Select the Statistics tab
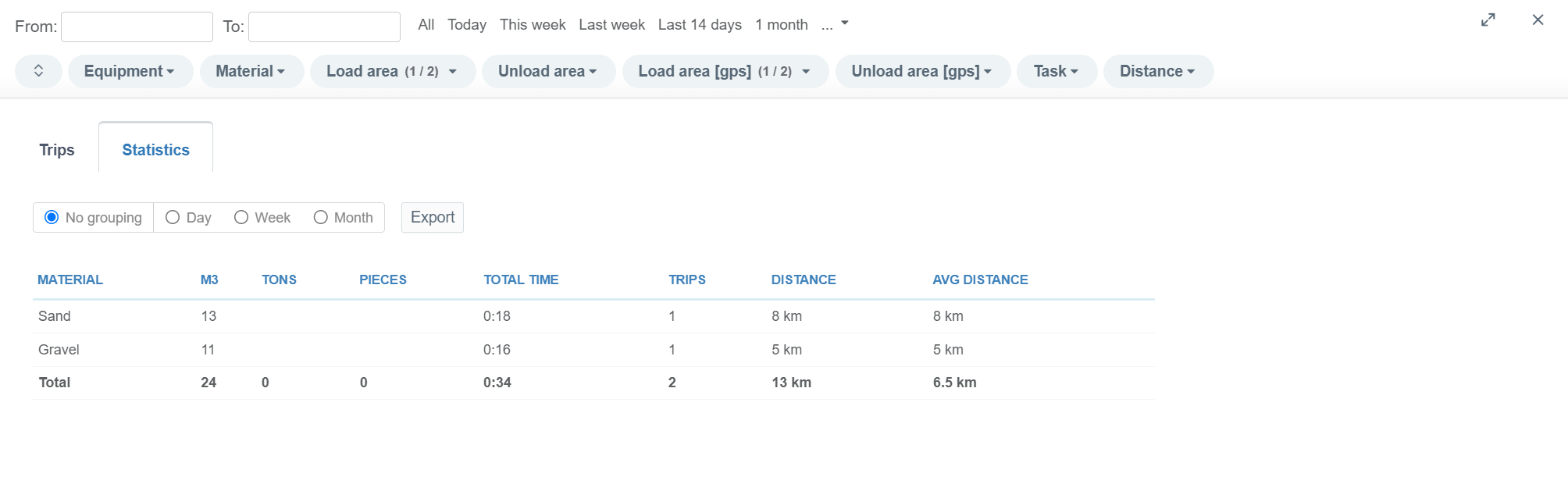This screenshot has height=495, width=1568. click(155, 150)
